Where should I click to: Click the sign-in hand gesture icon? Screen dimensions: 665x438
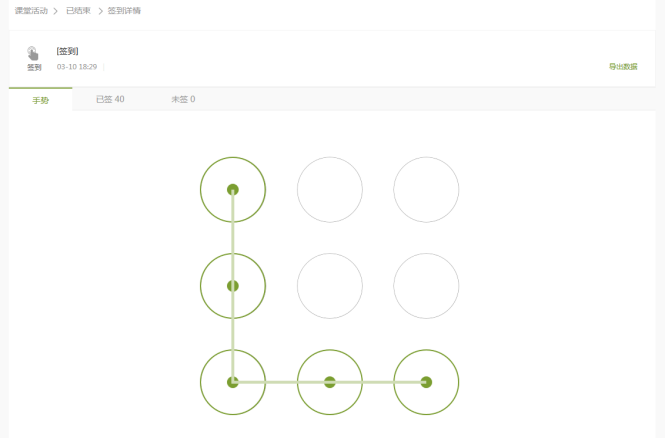33,53
